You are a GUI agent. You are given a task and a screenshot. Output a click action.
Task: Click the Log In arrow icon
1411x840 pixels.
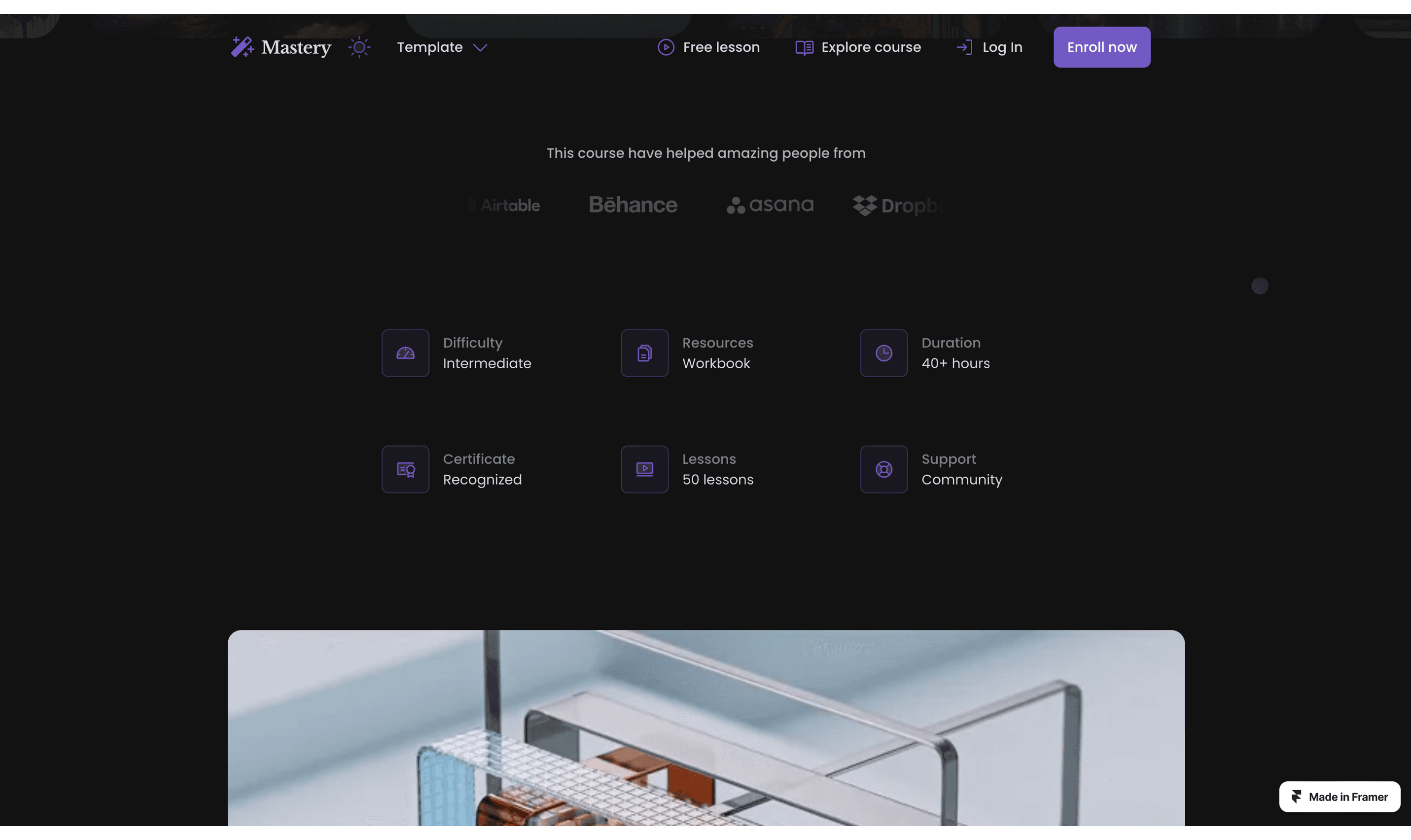click(x=964, y=47)
